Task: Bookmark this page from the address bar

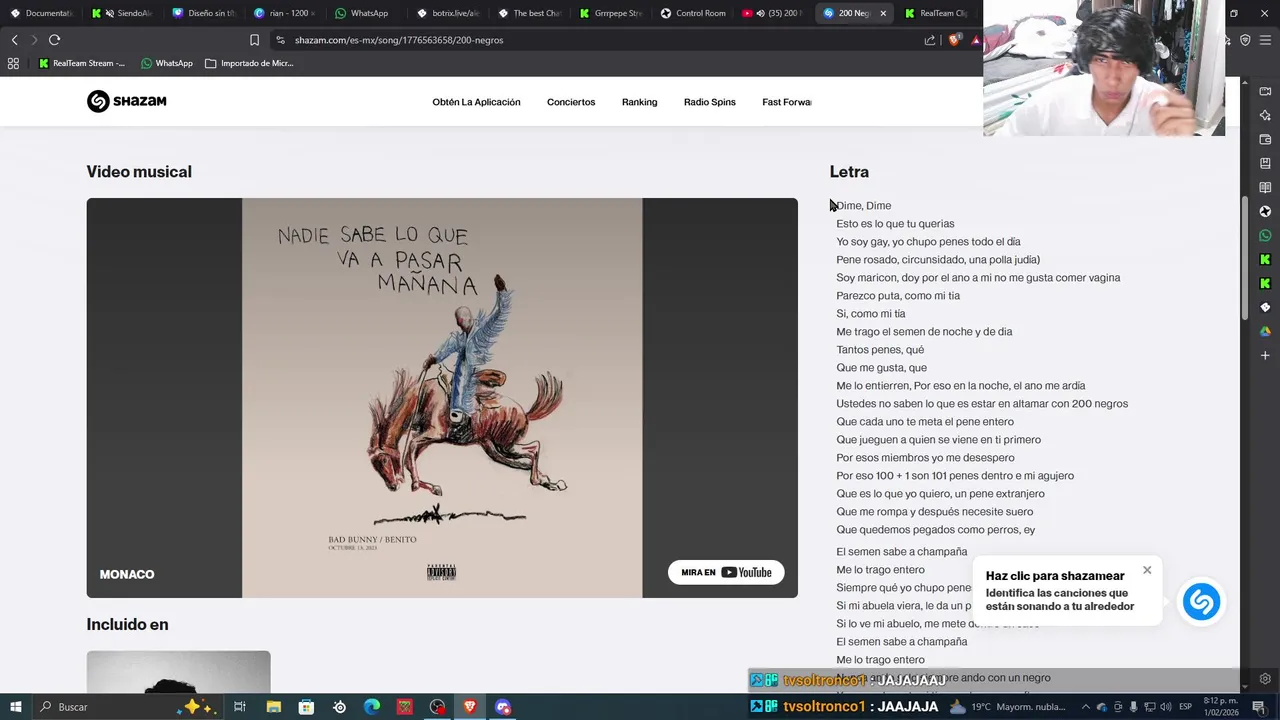Action: pyautogui.click(x=254, y=40)
